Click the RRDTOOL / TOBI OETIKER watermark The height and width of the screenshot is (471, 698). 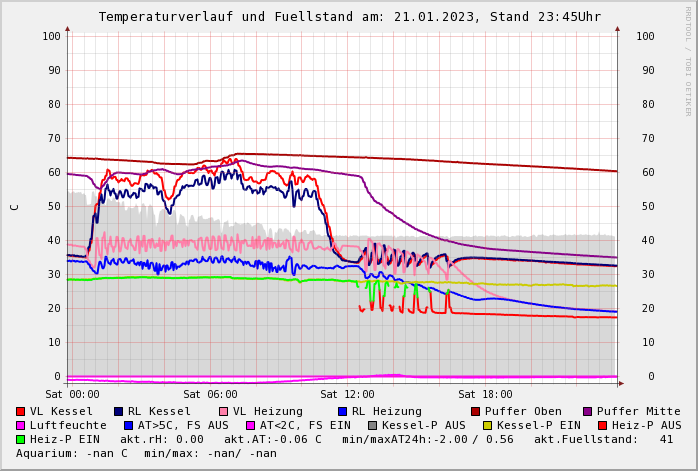coord(687,60)
